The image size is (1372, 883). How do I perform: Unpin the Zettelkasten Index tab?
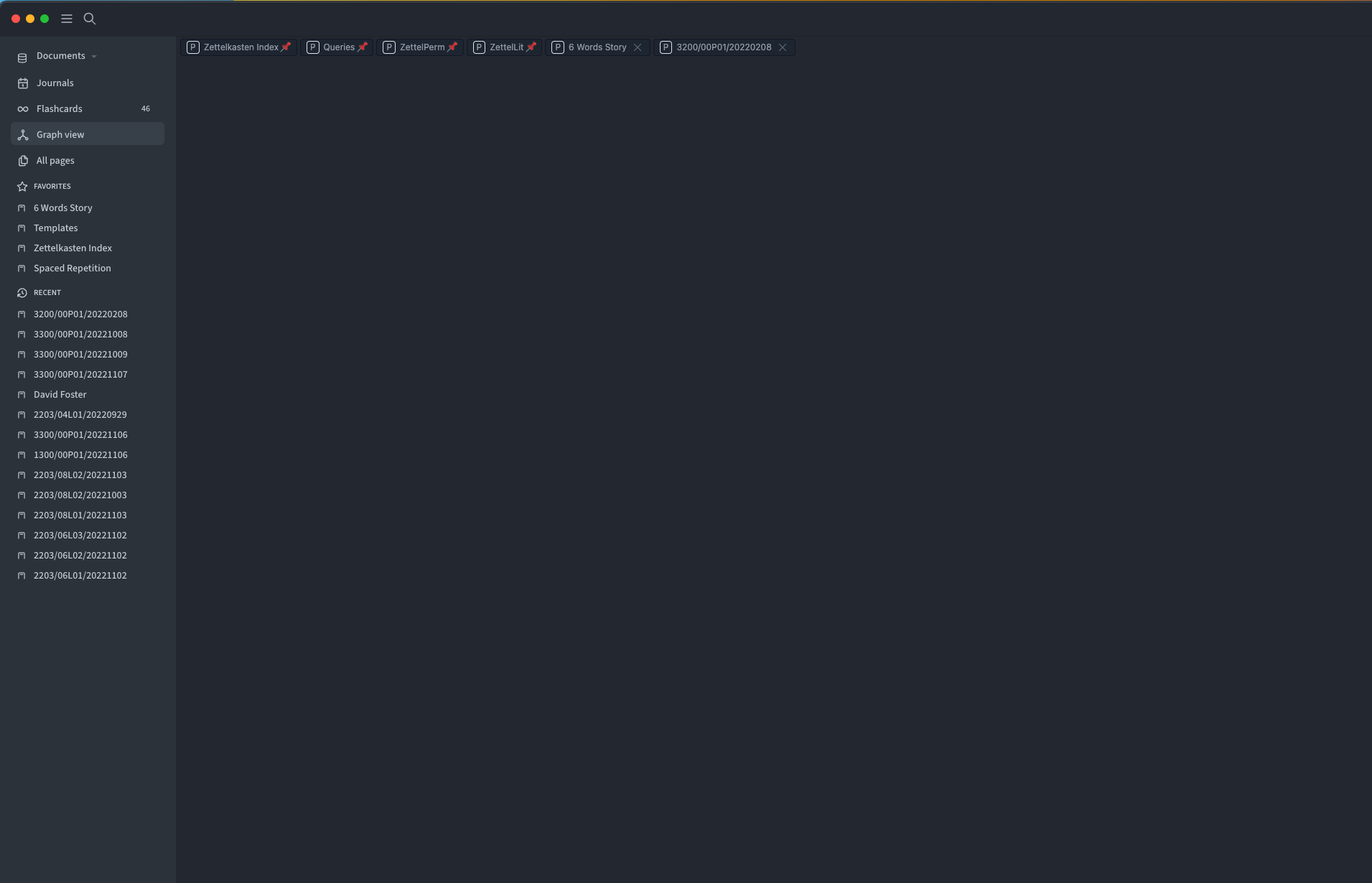pyautogui.click(x=286, y=47)
